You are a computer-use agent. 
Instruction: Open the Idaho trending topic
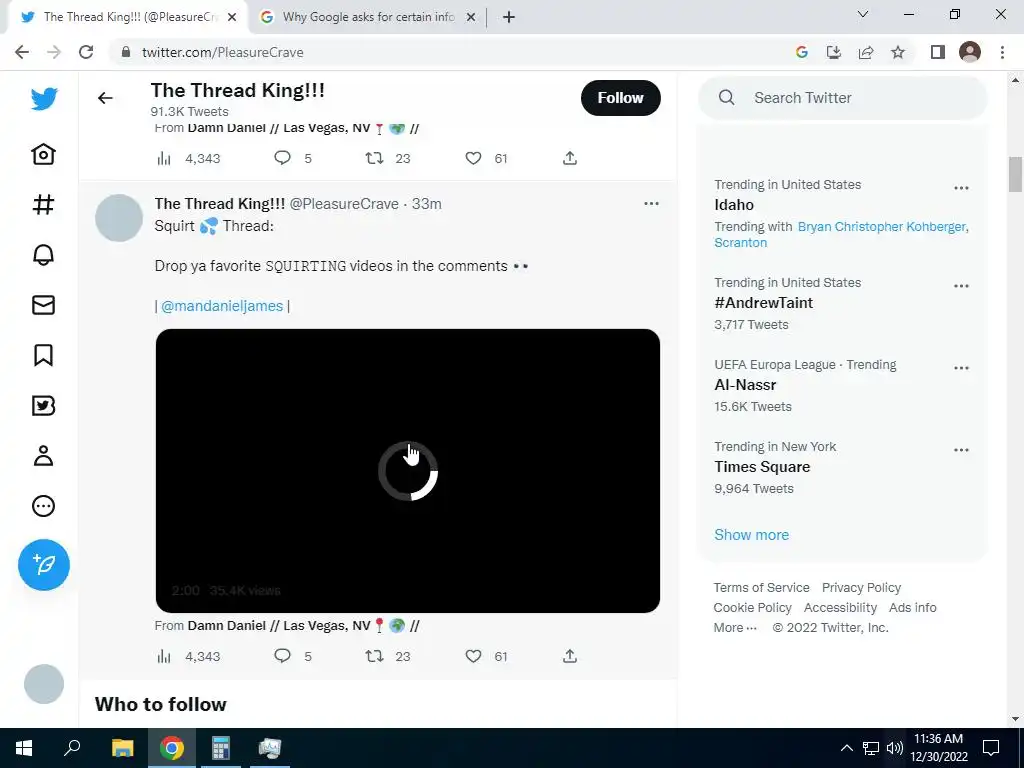(x=734, y=205)
